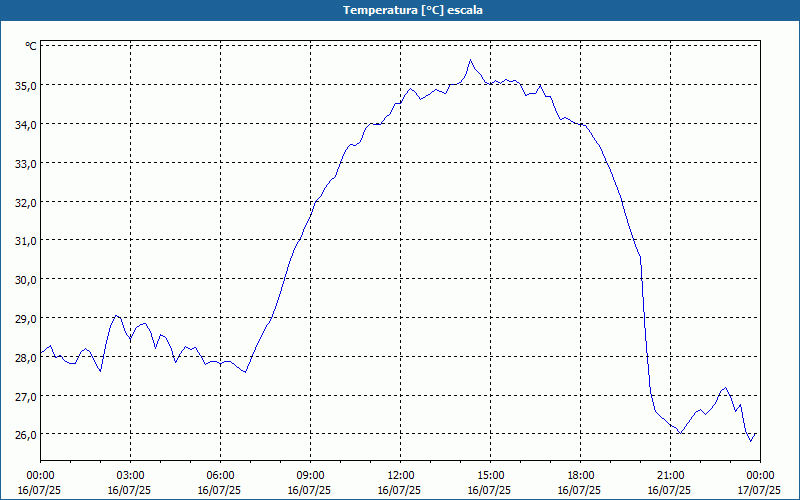Image resolution: width=800 pixels, height=500 pixels.
Task: Click the 29,0 y-axis label
Action: coord(25,318)
